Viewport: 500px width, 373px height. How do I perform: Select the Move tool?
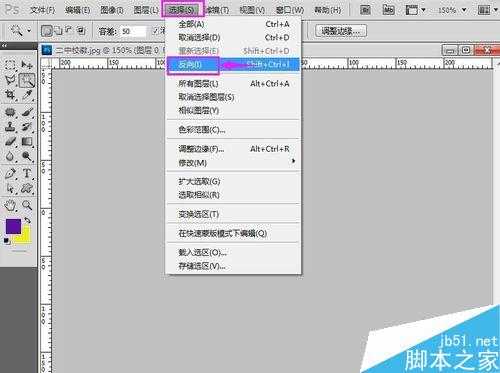[27, 64]
